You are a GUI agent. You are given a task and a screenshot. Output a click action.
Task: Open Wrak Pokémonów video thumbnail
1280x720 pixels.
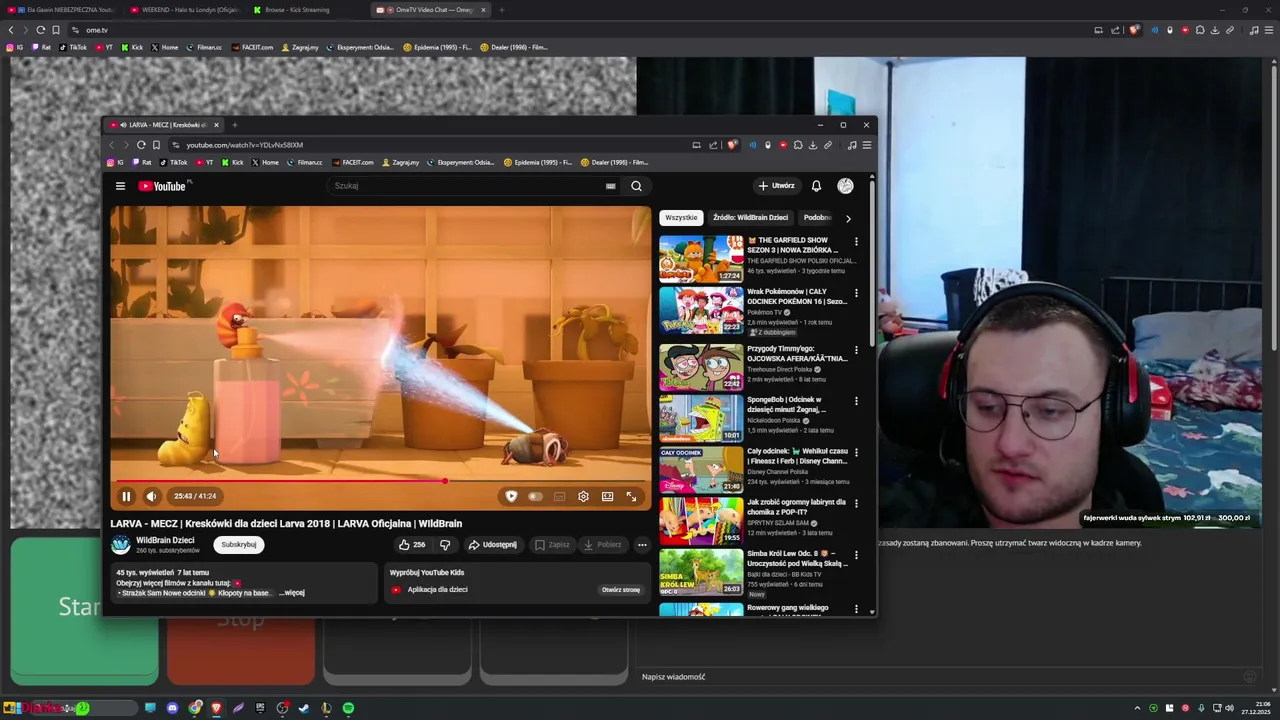[x=701, y=312]
